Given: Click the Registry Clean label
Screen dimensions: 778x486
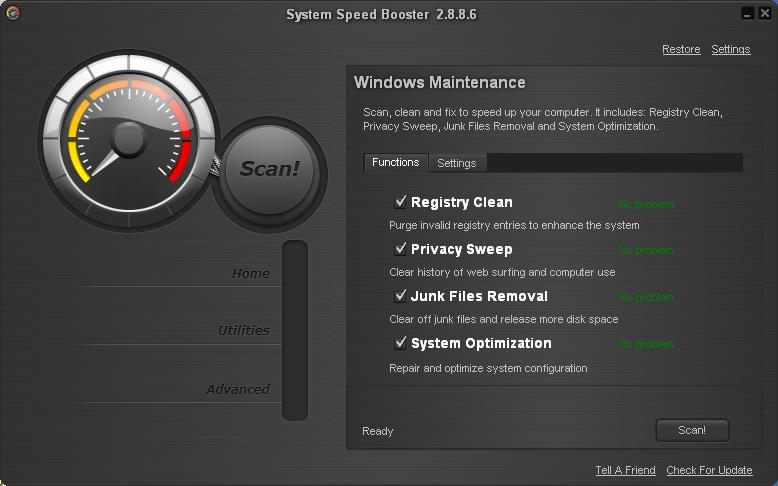Looking at the screenshot, I should click(461, 202).
